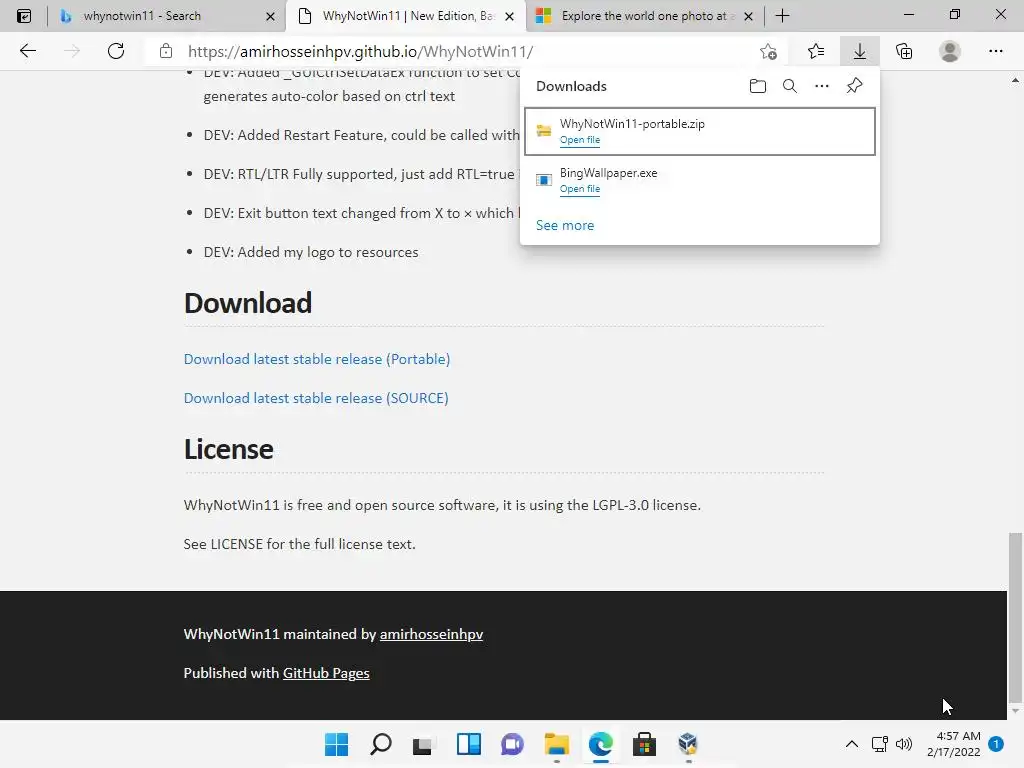The width and height of the screenshot is (1024, 768).
Task: Add this page to favorites star
Action: (769, 52)
